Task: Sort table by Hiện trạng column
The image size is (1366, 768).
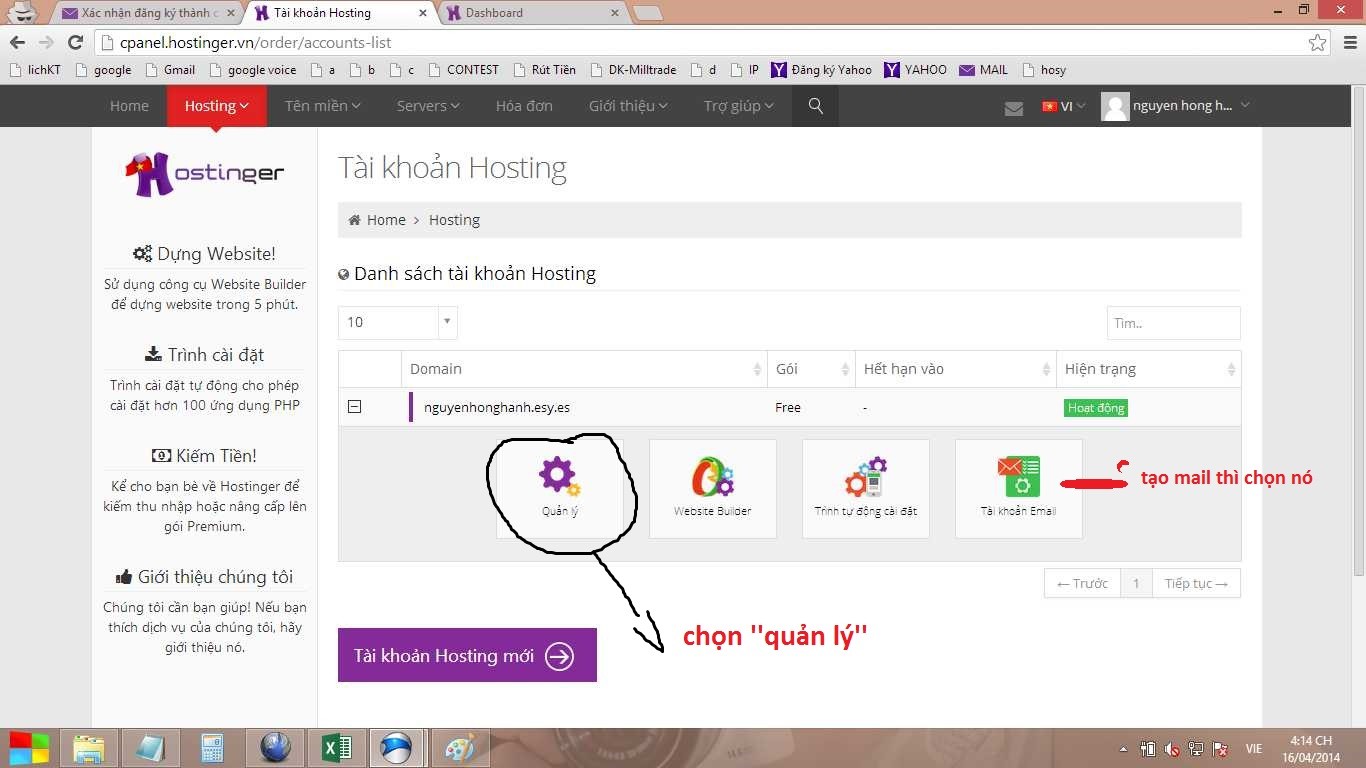Action: click(x=1148, y=369)
